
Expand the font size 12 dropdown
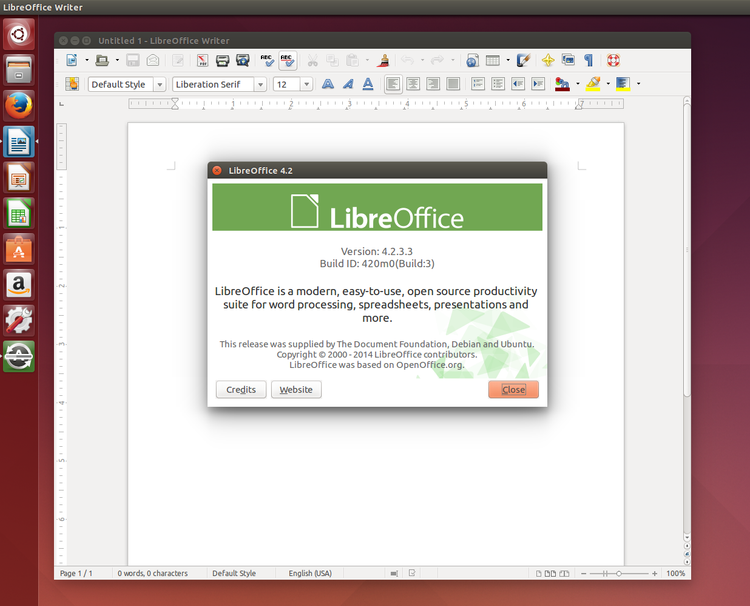(306, 85)
